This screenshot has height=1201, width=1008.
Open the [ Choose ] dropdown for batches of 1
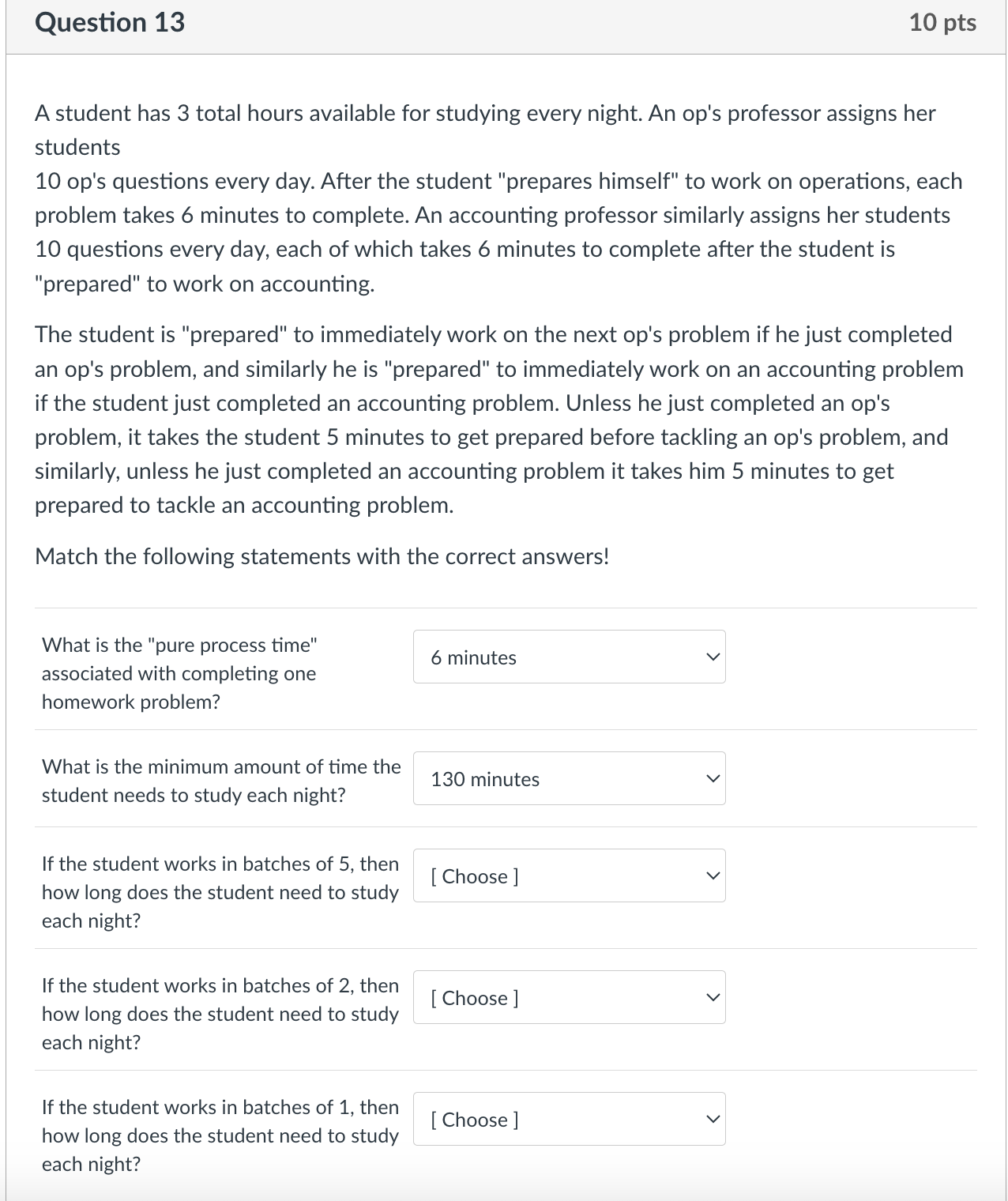pyautogui.click(x=553, y=1118)
